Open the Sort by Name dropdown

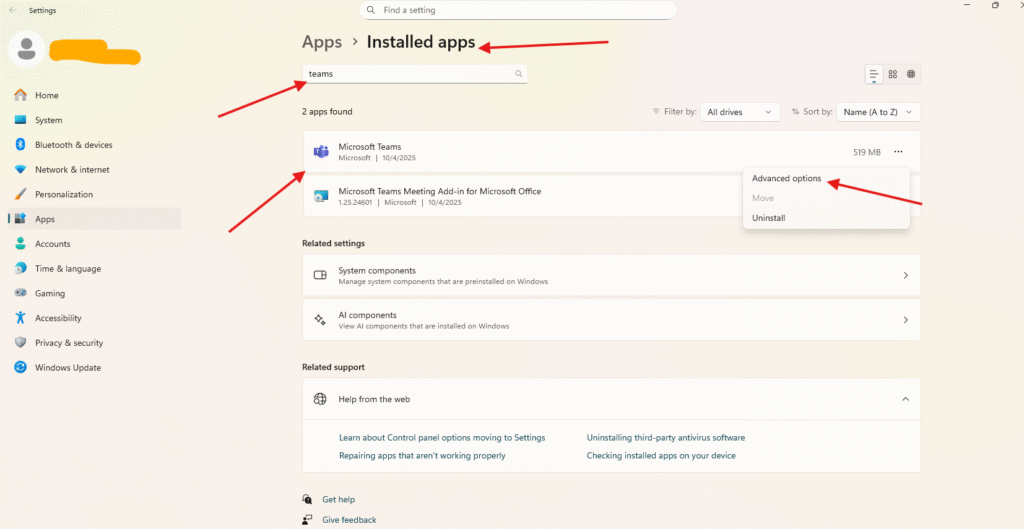pyautogui.click(x=879, y=112)
